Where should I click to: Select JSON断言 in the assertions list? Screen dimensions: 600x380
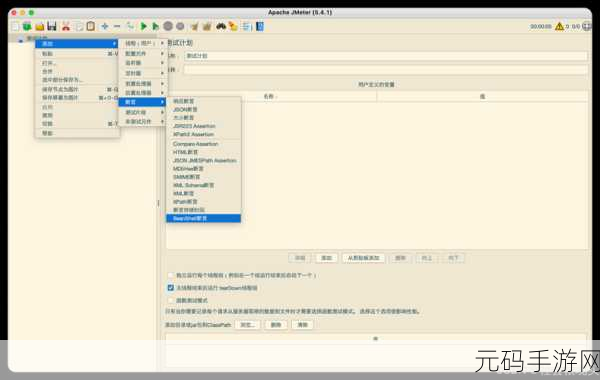(x=204, y=109)
